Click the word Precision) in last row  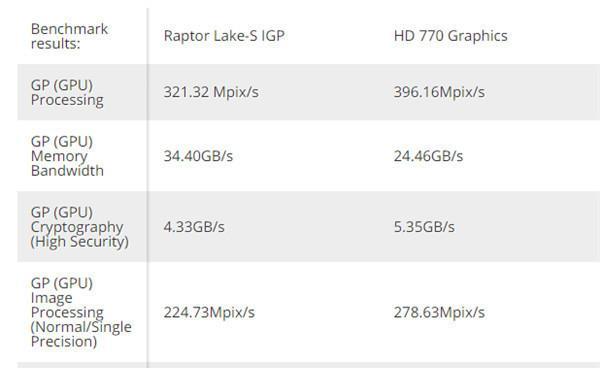click(x=64, y=342)
